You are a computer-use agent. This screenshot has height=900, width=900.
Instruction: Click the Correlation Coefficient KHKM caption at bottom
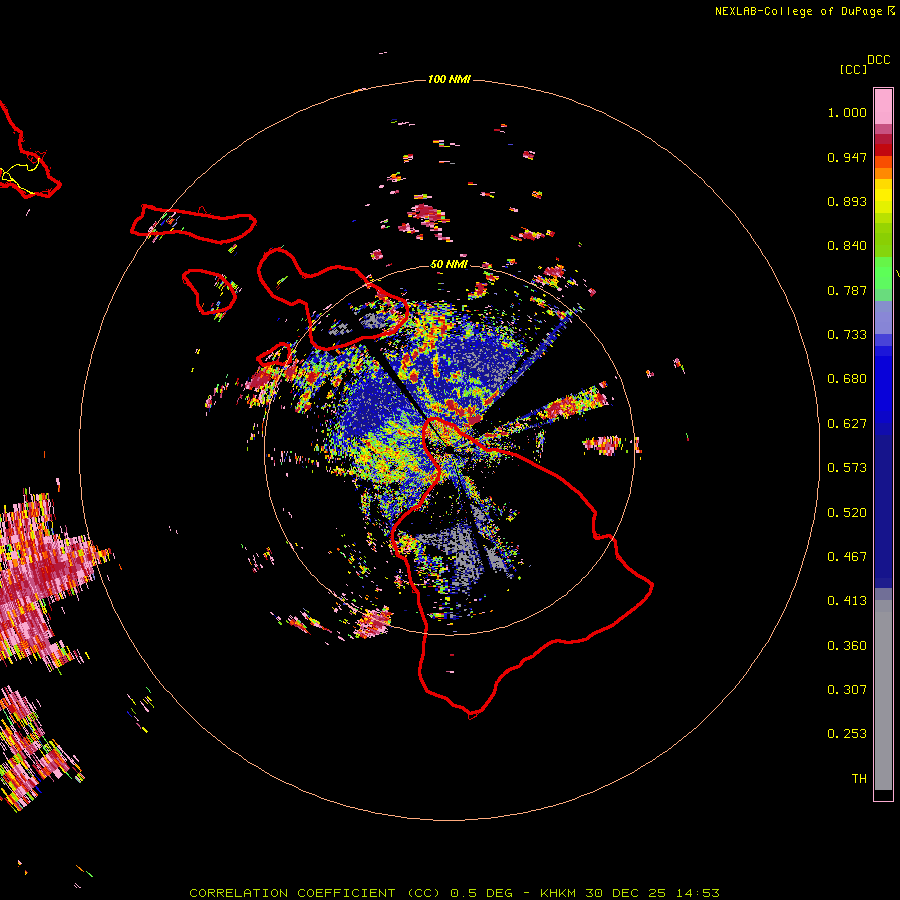454,893
